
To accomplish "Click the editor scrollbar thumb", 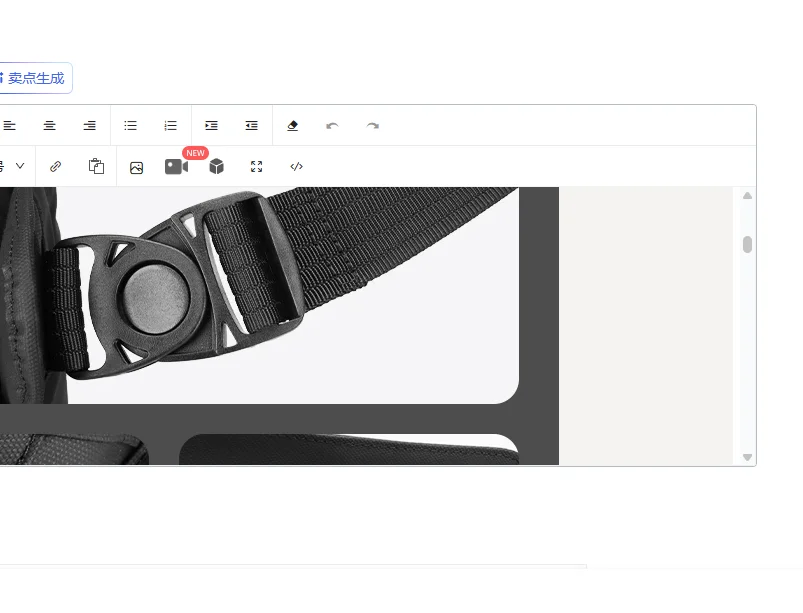I will 747,244.
